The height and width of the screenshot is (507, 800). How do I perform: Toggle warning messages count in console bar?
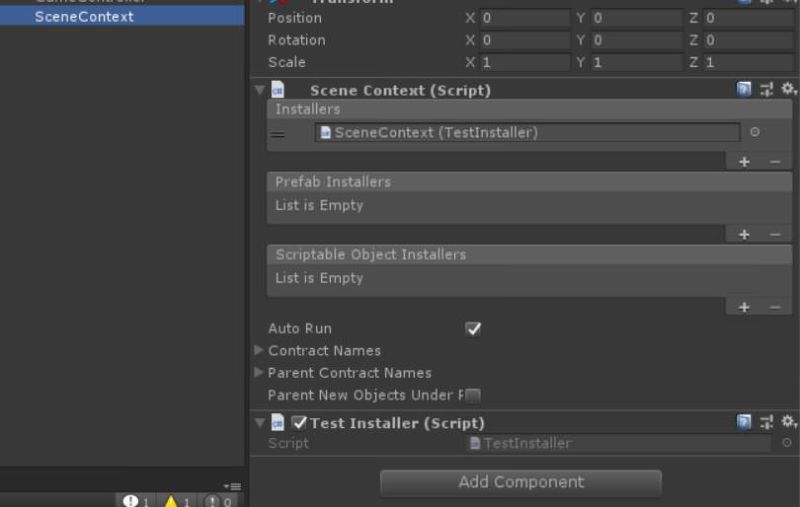coord(177,501)
